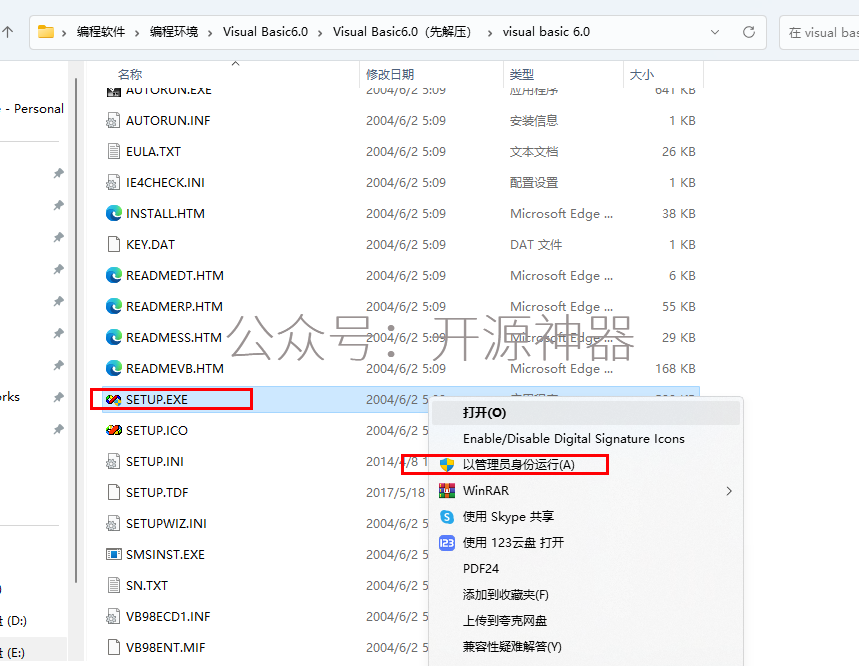Click the 123云盘 icon in context menu
859x666 pixels.
pos(447,543)
